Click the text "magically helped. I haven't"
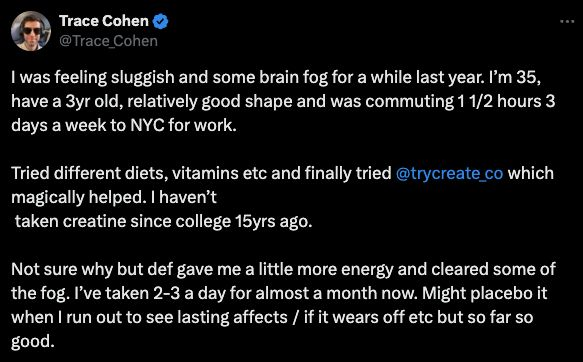Image resolution: width=583 pixels, height=362 pixels. [114, 197]
